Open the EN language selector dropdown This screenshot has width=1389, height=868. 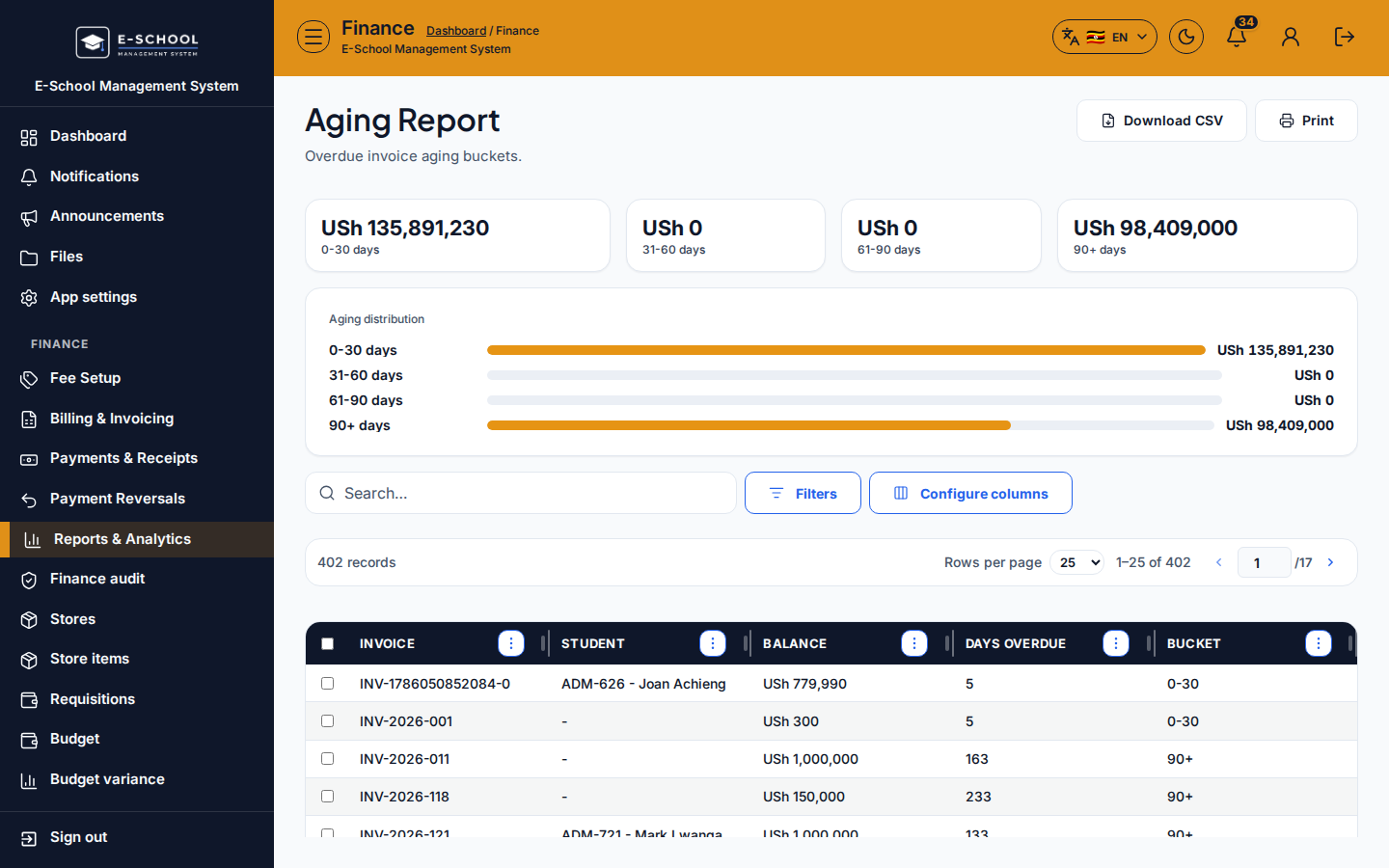coord(1104,37)
